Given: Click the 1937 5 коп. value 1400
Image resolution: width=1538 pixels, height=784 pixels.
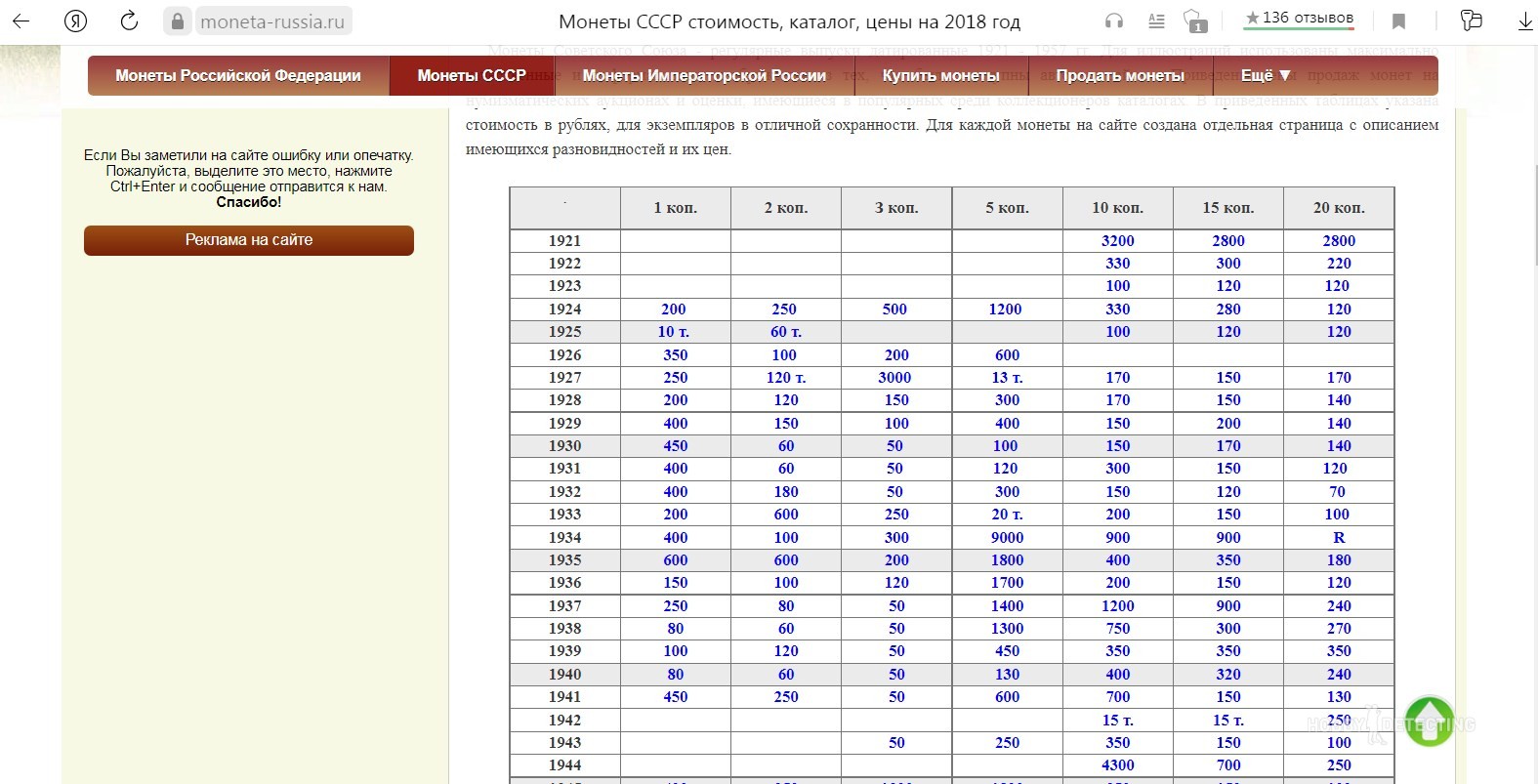Looking at the screenshot, I should 1007,605.
